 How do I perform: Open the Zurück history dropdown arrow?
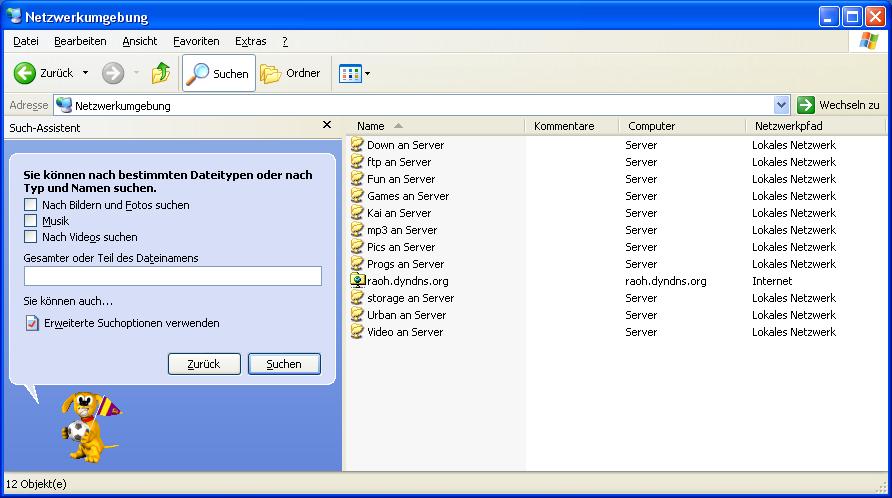[x=85, y=73]
